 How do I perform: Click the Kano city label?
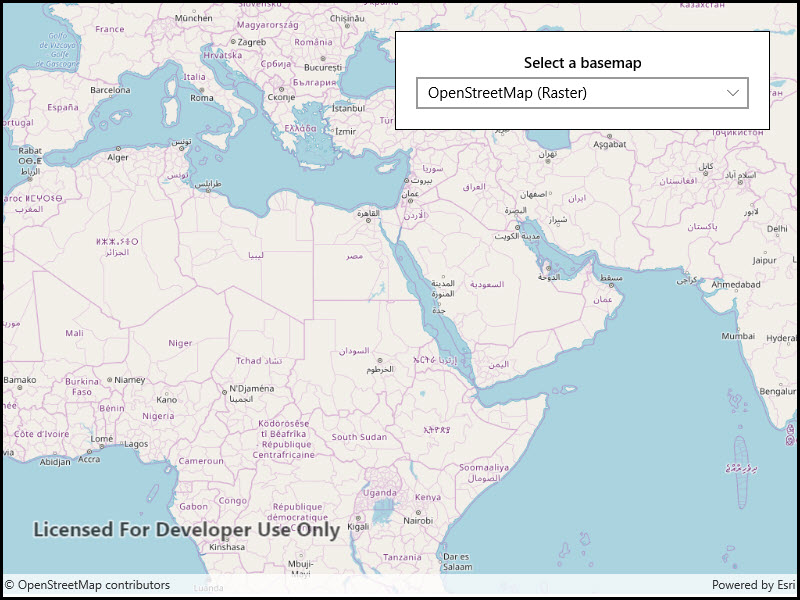(x=167, y=399)
